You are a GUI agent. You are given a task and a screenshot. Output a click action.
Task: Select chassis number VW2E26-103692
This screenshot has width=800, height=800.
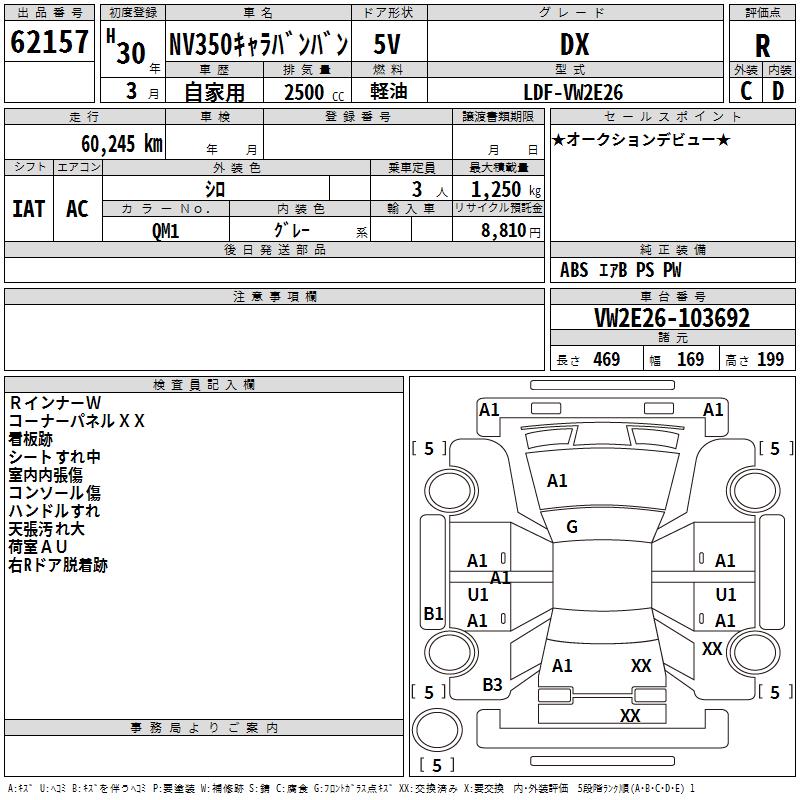(x=671, y=318)
